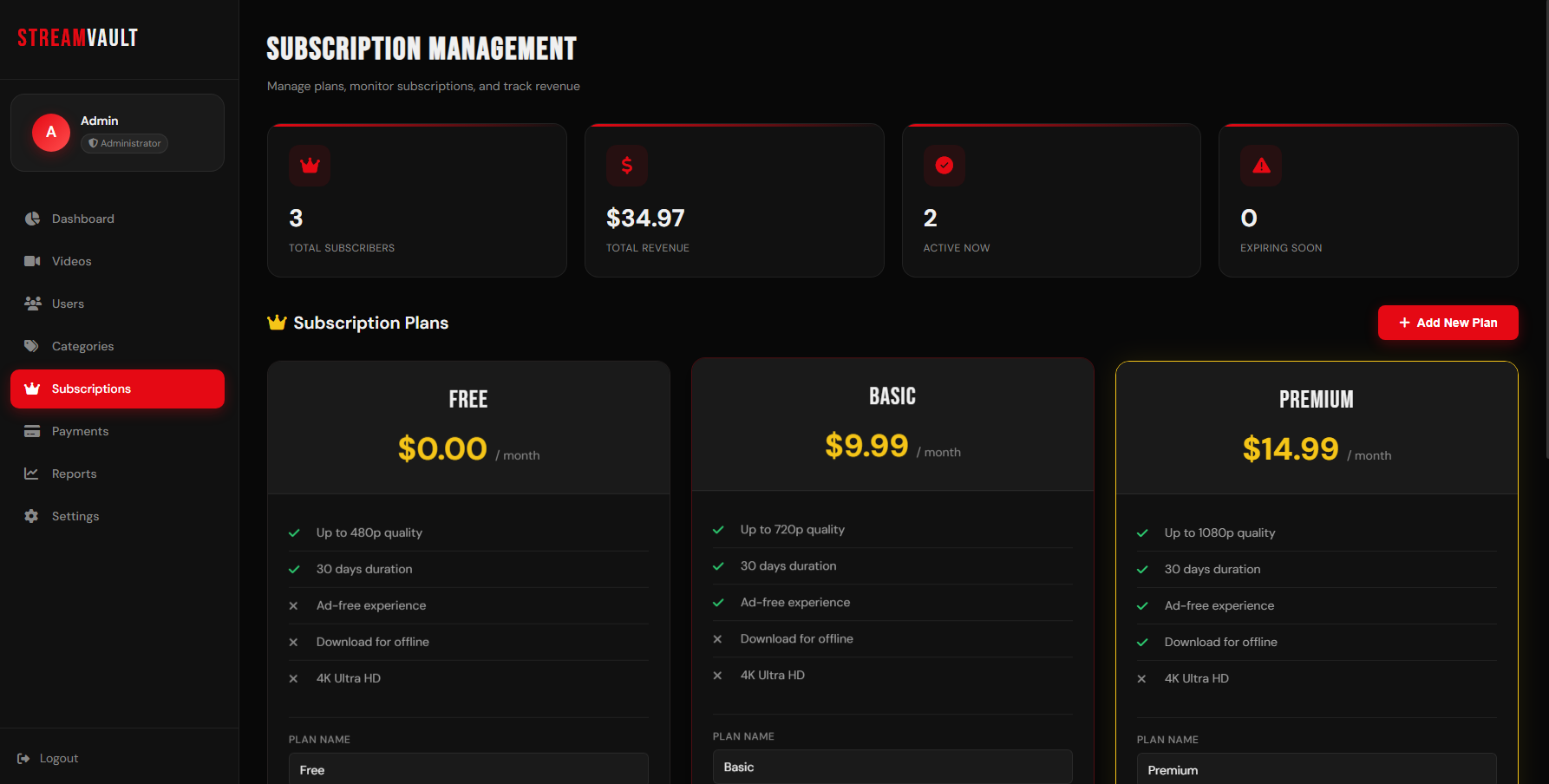Click the Admin avatar circle
1549x784 pixels.
[x=51, y=133]
